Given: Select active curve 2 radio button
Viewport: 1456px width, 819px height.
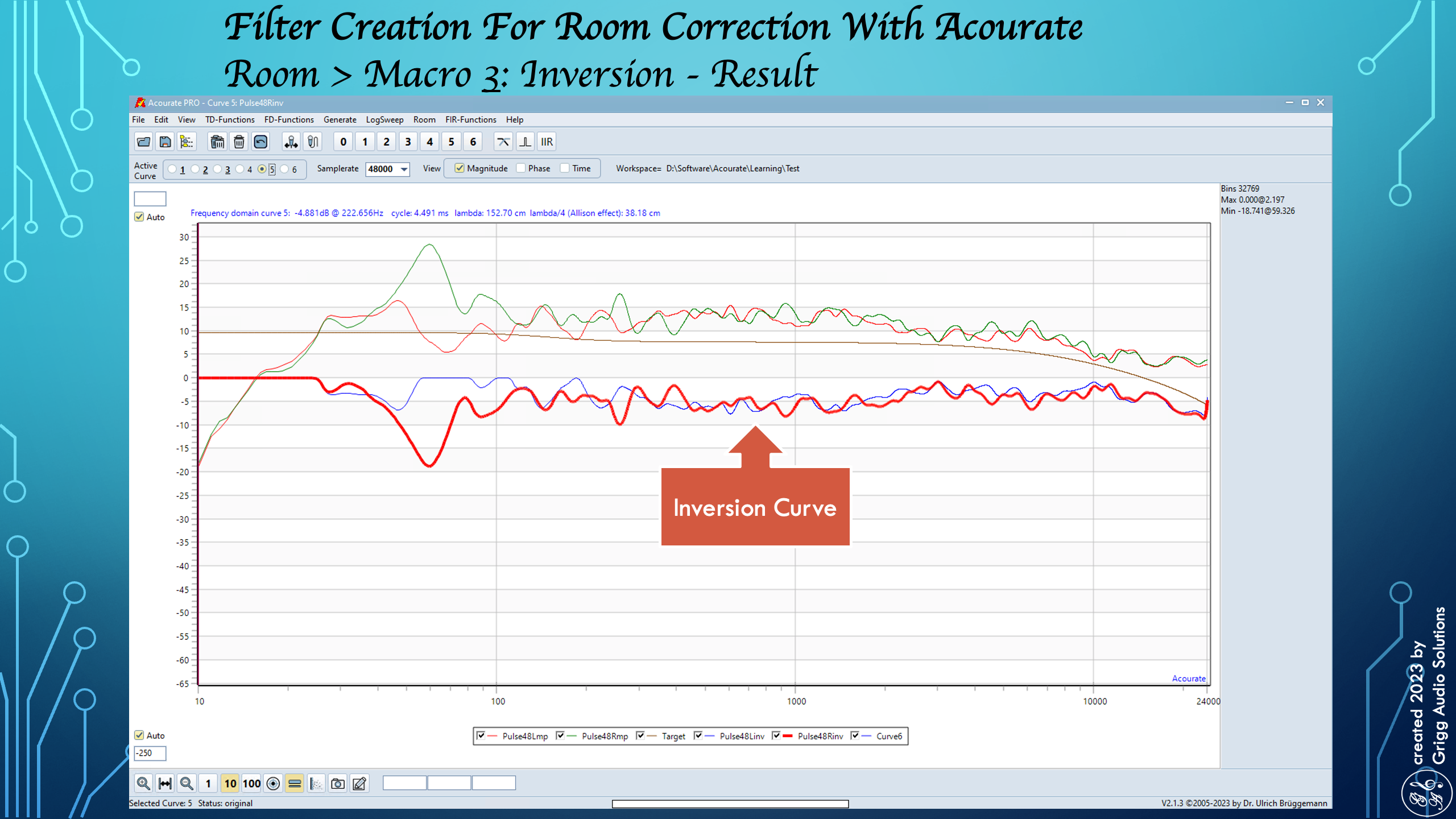Looking at the screenshot, I should (195, 169).
